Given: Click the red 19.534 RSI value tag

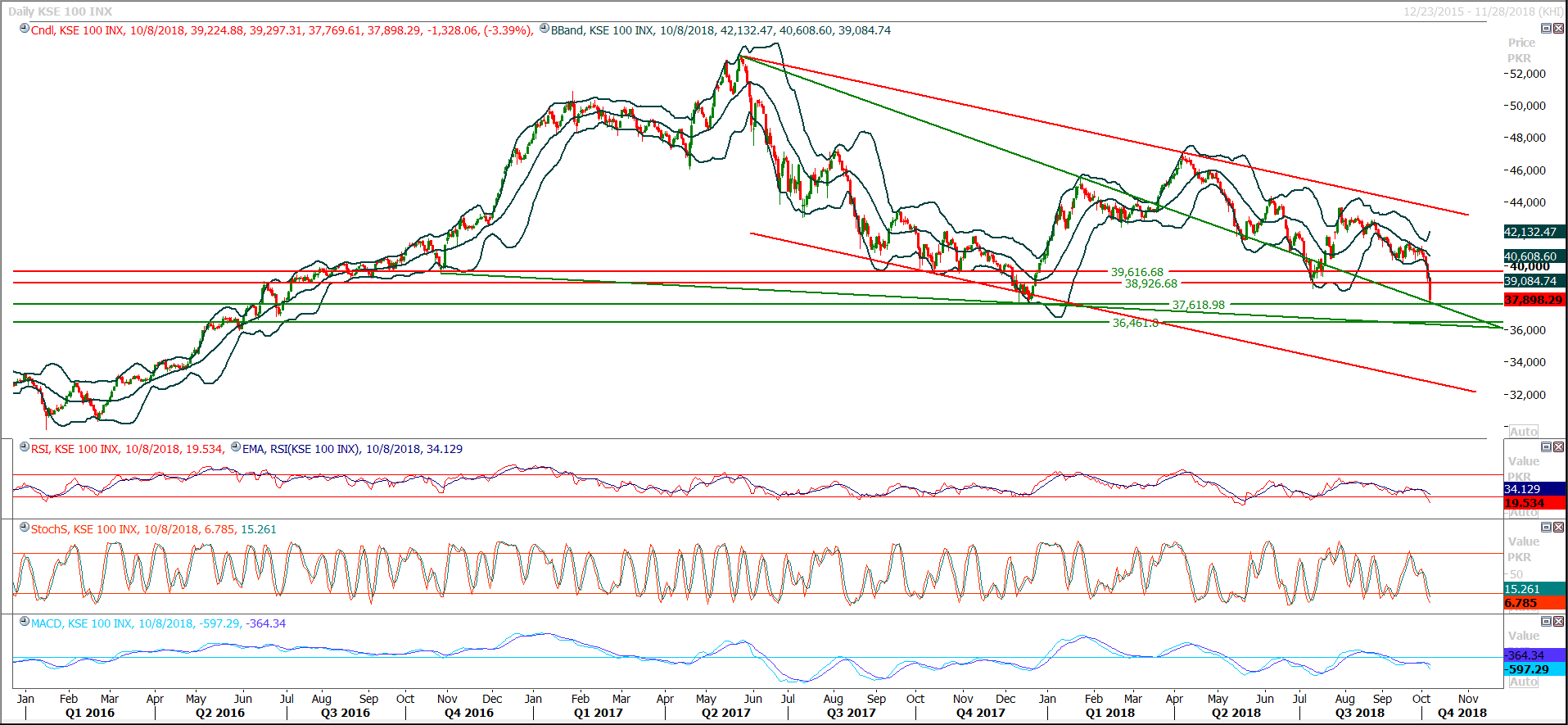Looking at the screenshot, I should 1534,503.
